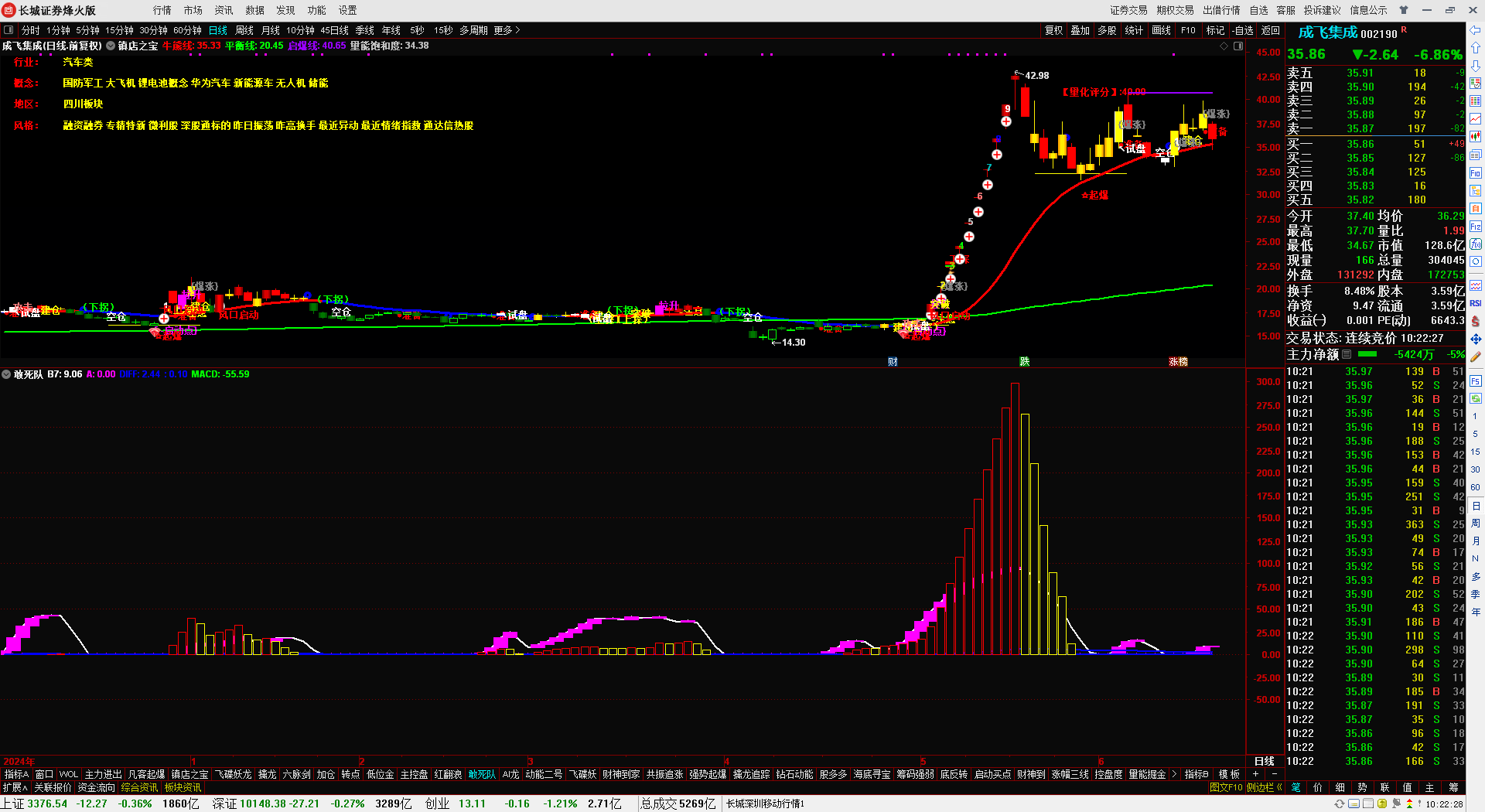The width and height of the screenshot is (1485, 812).
Task: Select the 30-minute period in right sidebar
Action: pos(1476,469)
